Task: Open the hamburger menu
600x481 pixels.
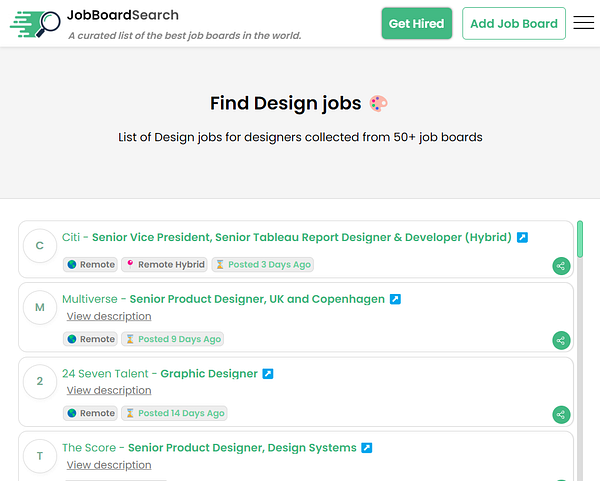Action: 583,23
